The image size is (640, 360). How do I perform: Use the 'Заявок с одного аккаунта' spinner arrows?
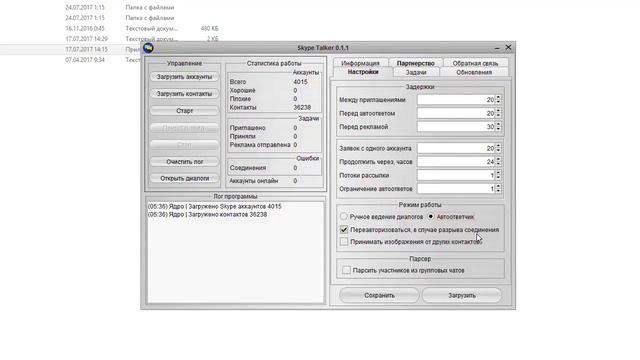[x=498, y=149]
